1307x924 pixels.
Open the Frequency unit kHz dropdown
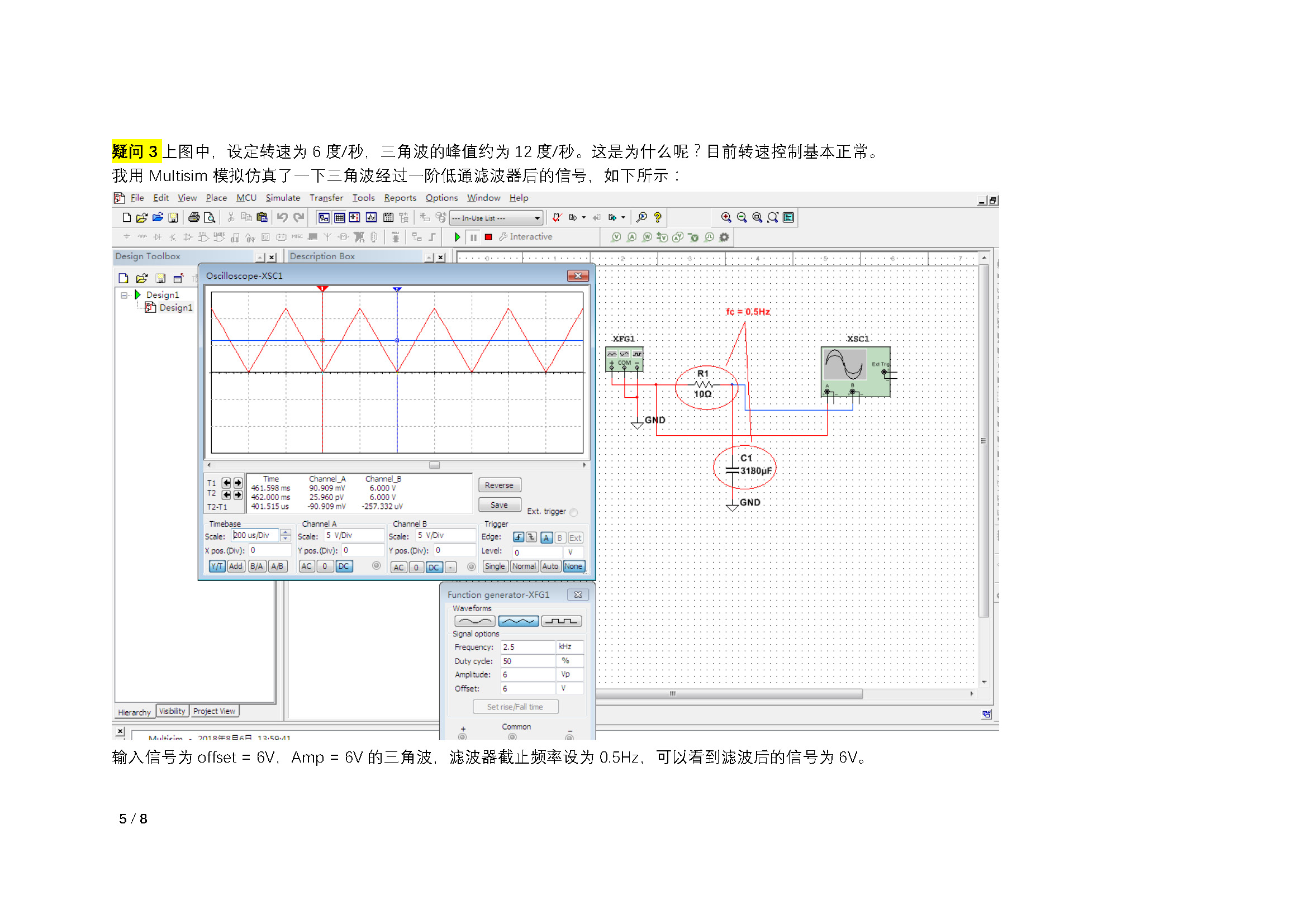pos(569,647)
